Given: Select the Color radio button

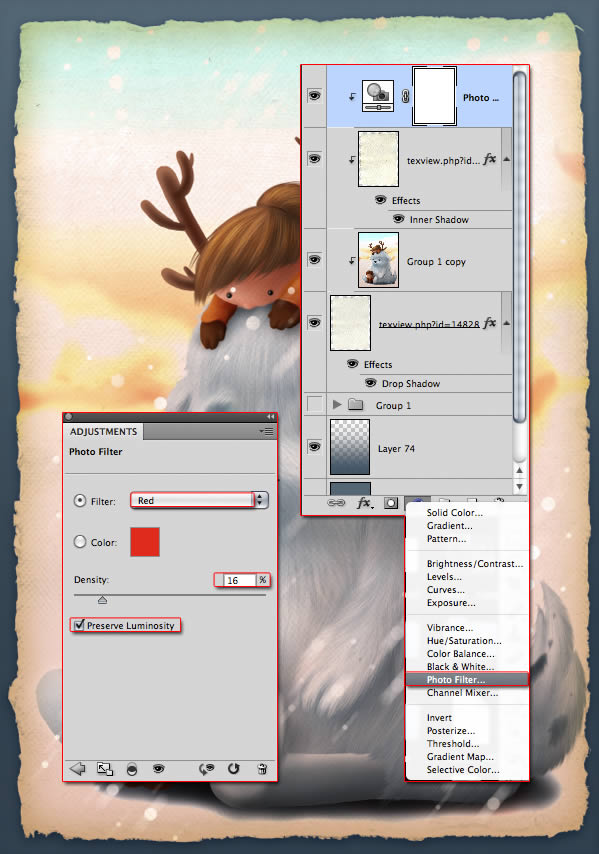Looking at the screenshot, I should click(x=80, y=541).
